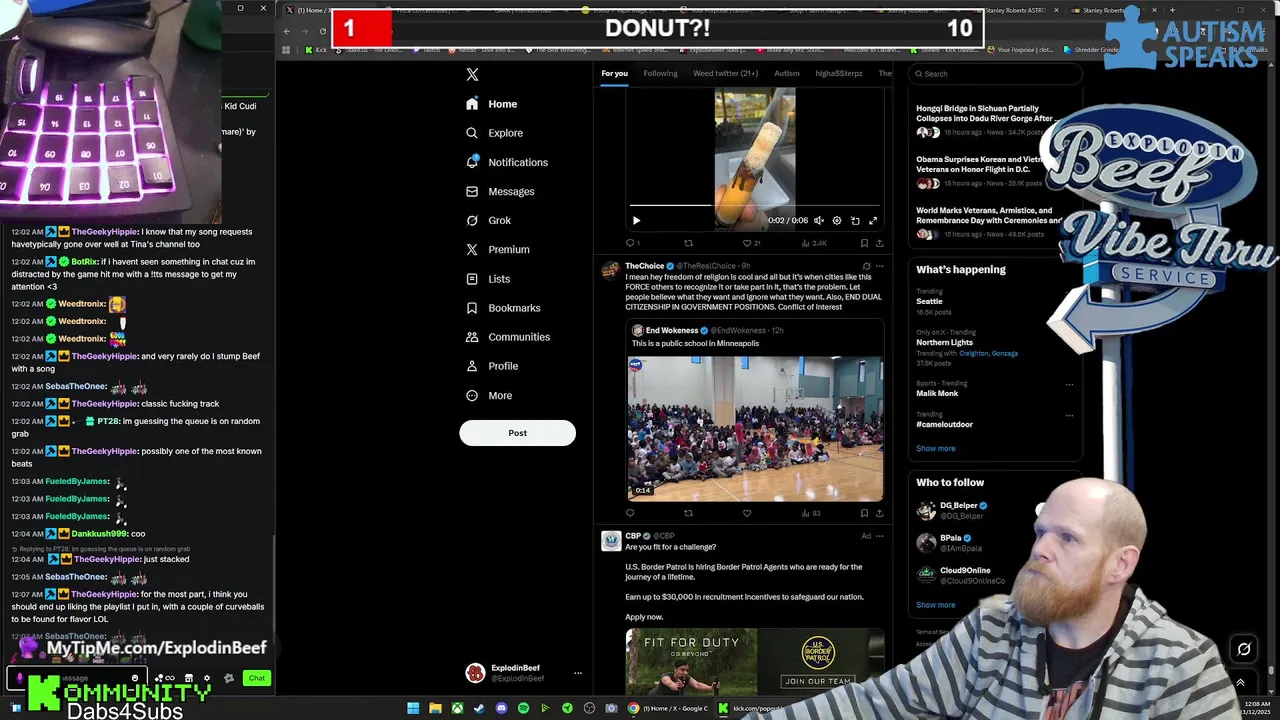Open the Premium page

(x=497, y=249)
